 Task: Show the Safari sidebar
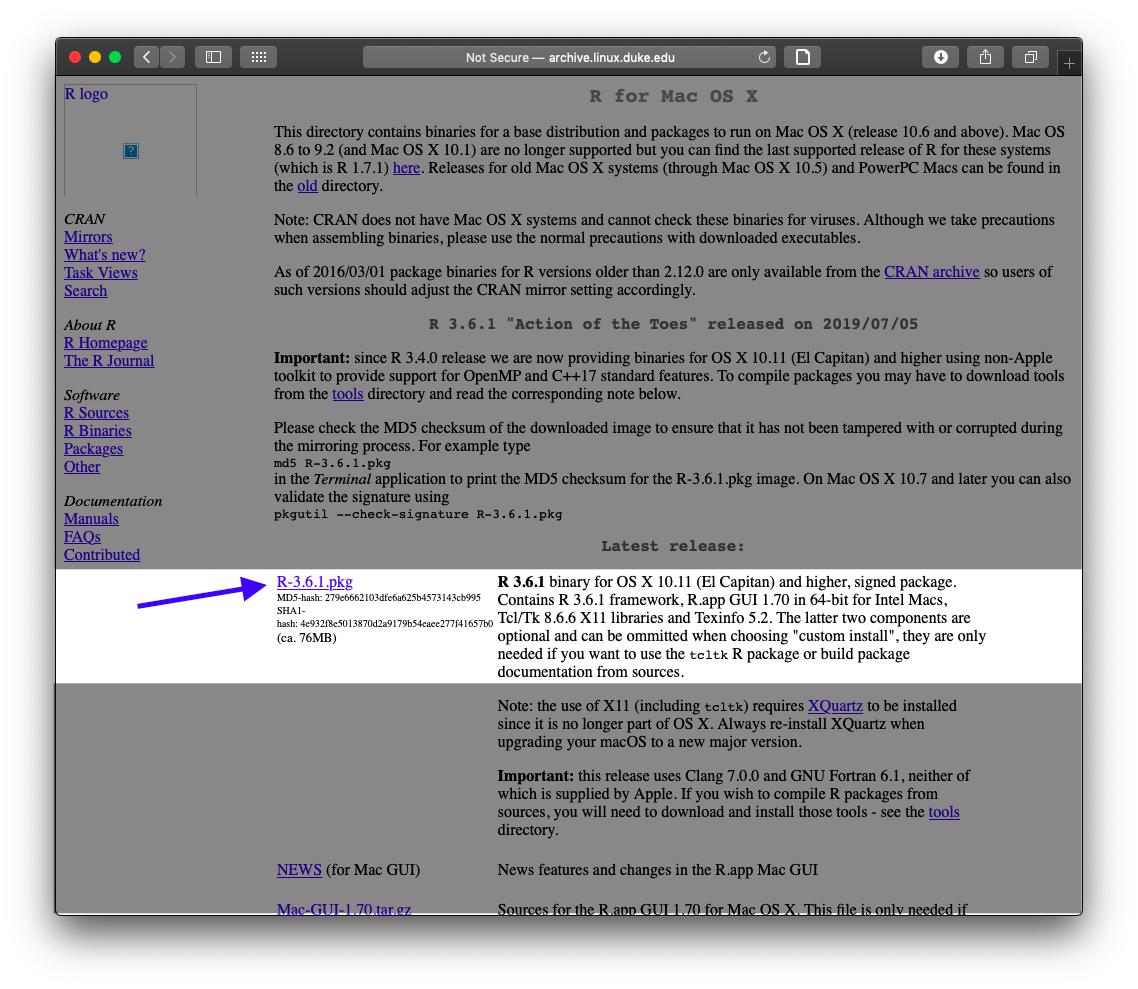213,57
